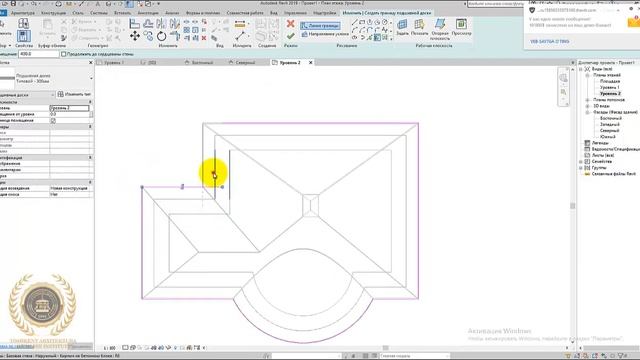This screenshot has height=360, width=640.
Task: Click the view scale 1:100 in view control bar
Action: click(x=110, y=348)
